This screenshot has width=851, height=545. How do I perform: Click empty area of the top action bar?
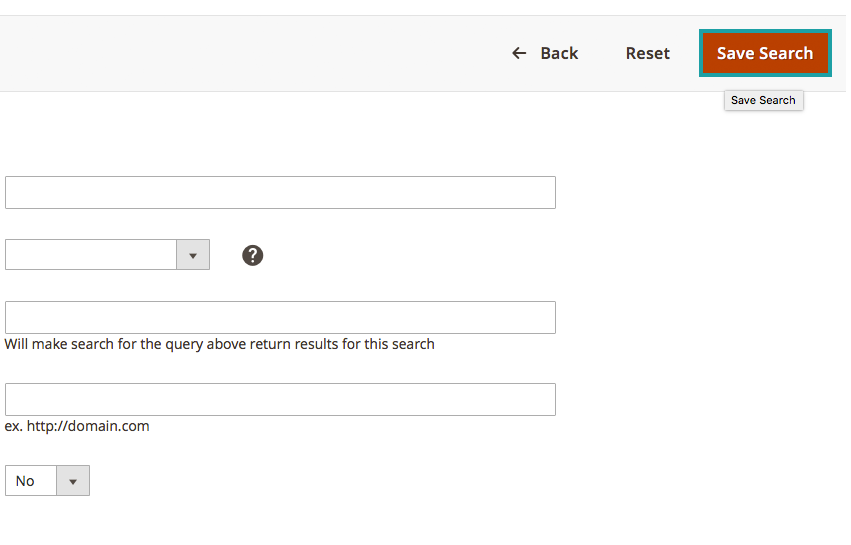250,53
